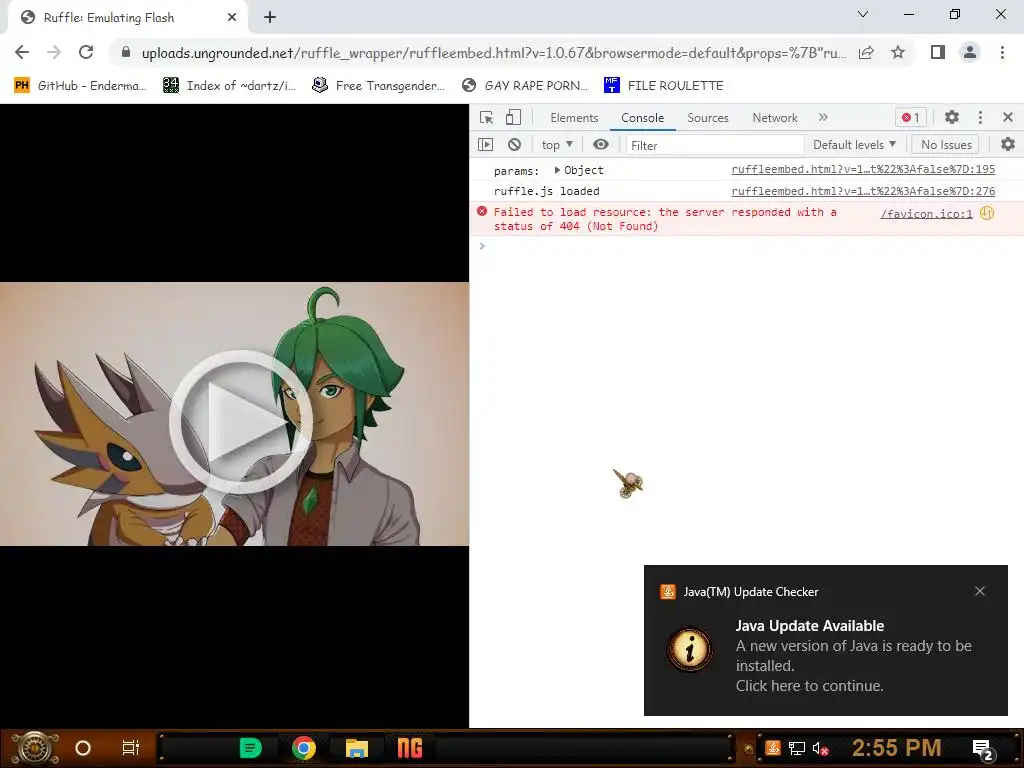
Task: Open GitHub - Enderma bookmark
Action: [x=80, y=85]
